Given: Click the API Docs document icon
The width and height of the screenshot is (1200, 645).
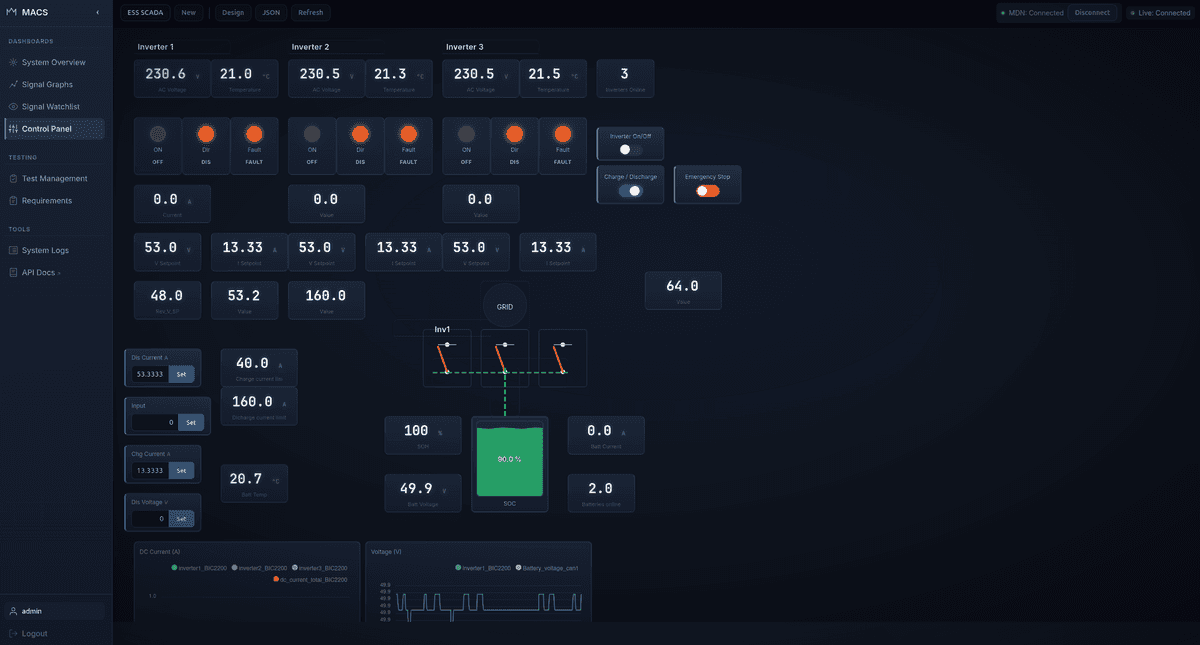Looking at the screenshot, I should 13,272.
